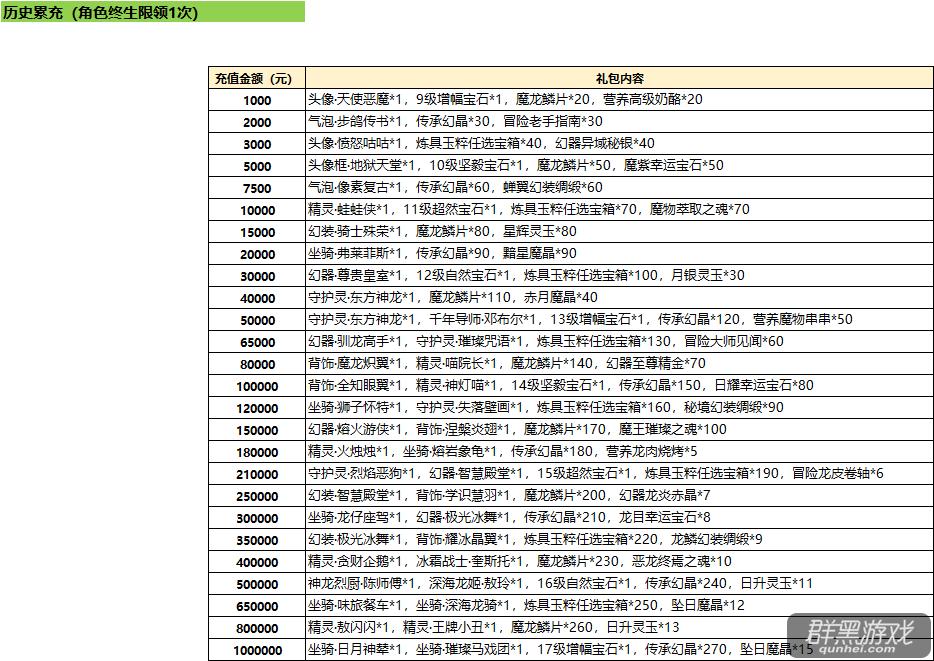Select the reward cell starting 坐骑·味旅餐车

coord(526,606)
